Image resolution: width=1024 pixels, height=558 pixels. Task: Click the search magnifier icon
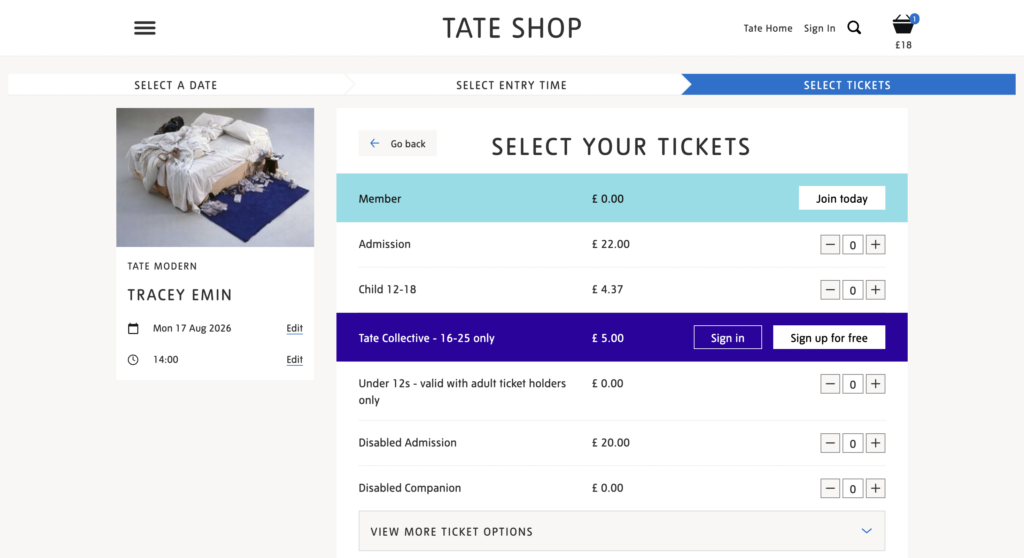click(x=854, y=27)
